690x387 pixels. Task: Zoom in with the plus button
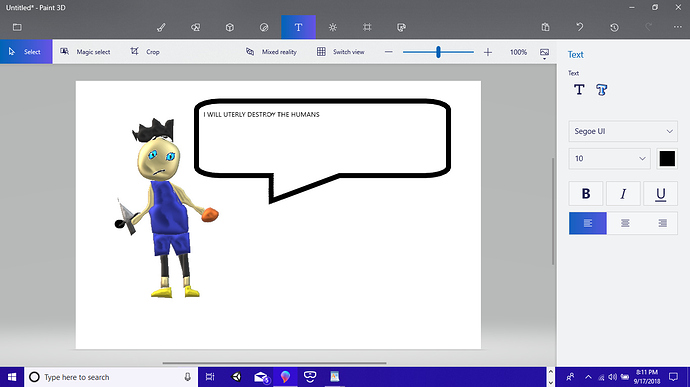(488, 52)
